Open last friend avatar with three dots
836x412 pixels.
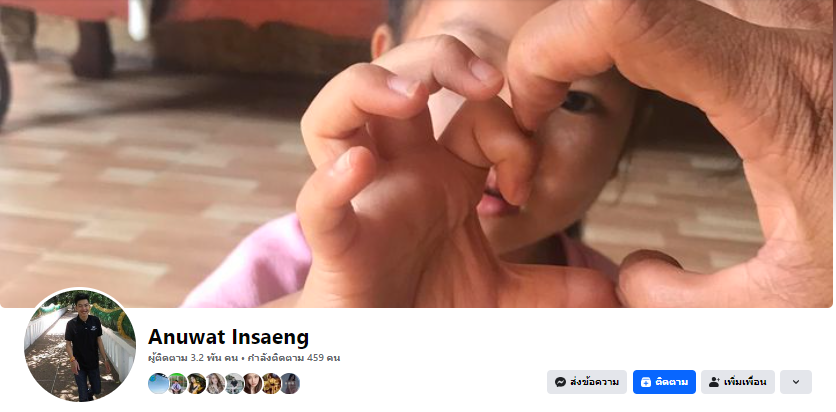pyautogui.click(x=290, y=383)
